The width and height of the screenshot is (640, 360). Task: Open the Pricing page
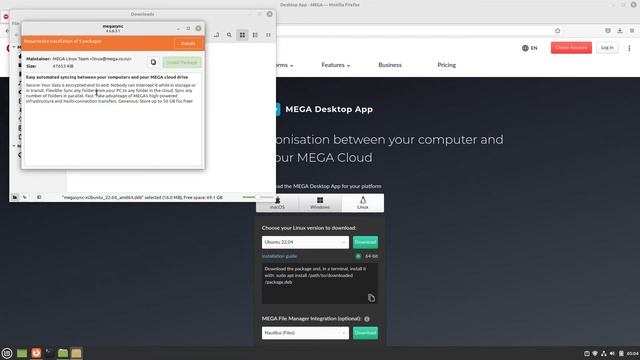tap(447, 65)
